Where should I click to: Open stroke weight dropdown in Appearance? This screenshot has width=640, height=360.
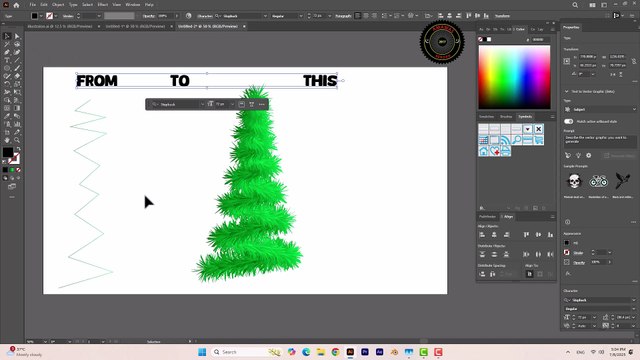pyautogui.click(x=610, y=253)
